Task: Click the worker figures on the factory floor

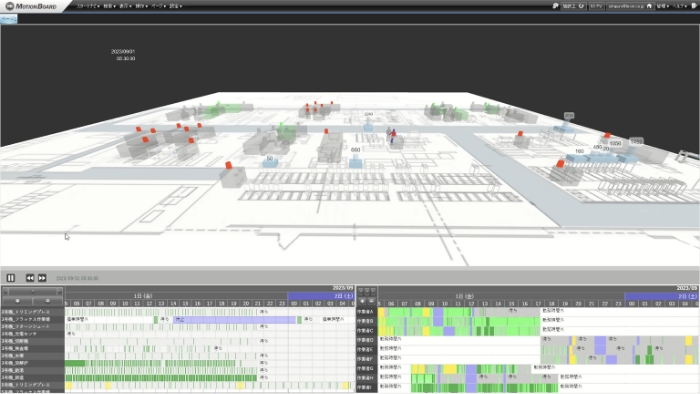Action: click(391, 136)
